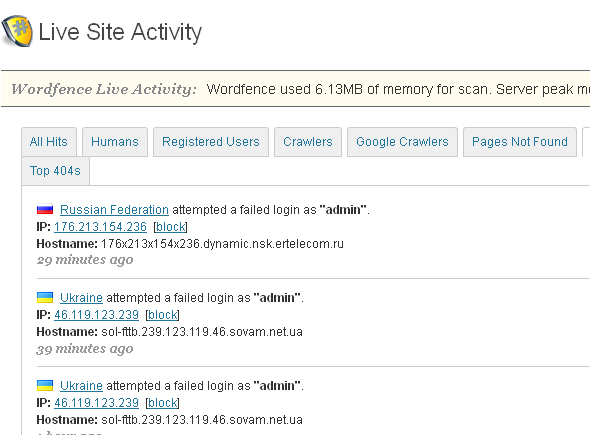
Task: Switch to the Humans tab
Action: [115, 142]
